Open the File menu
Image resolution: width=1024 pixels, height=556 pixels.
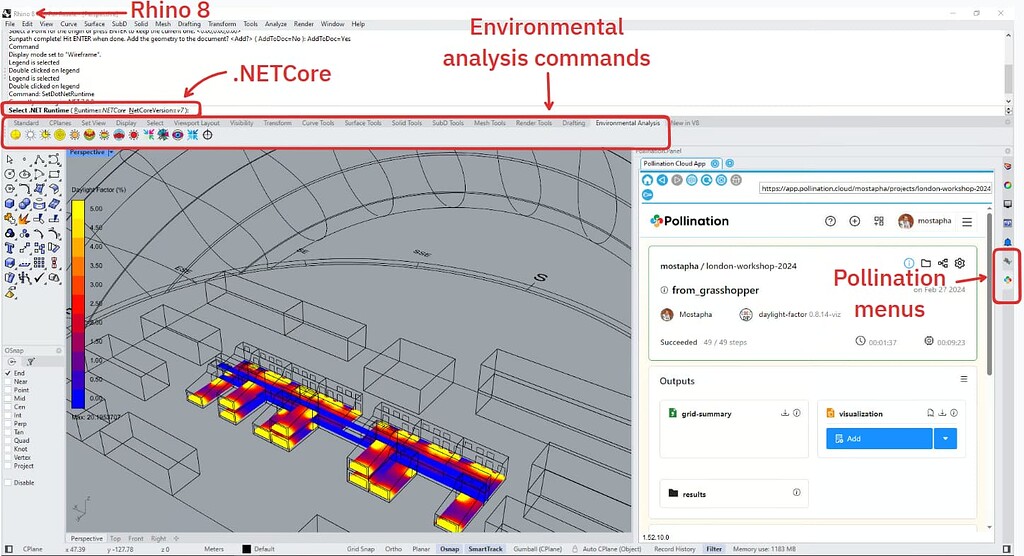tap(10, 24)
